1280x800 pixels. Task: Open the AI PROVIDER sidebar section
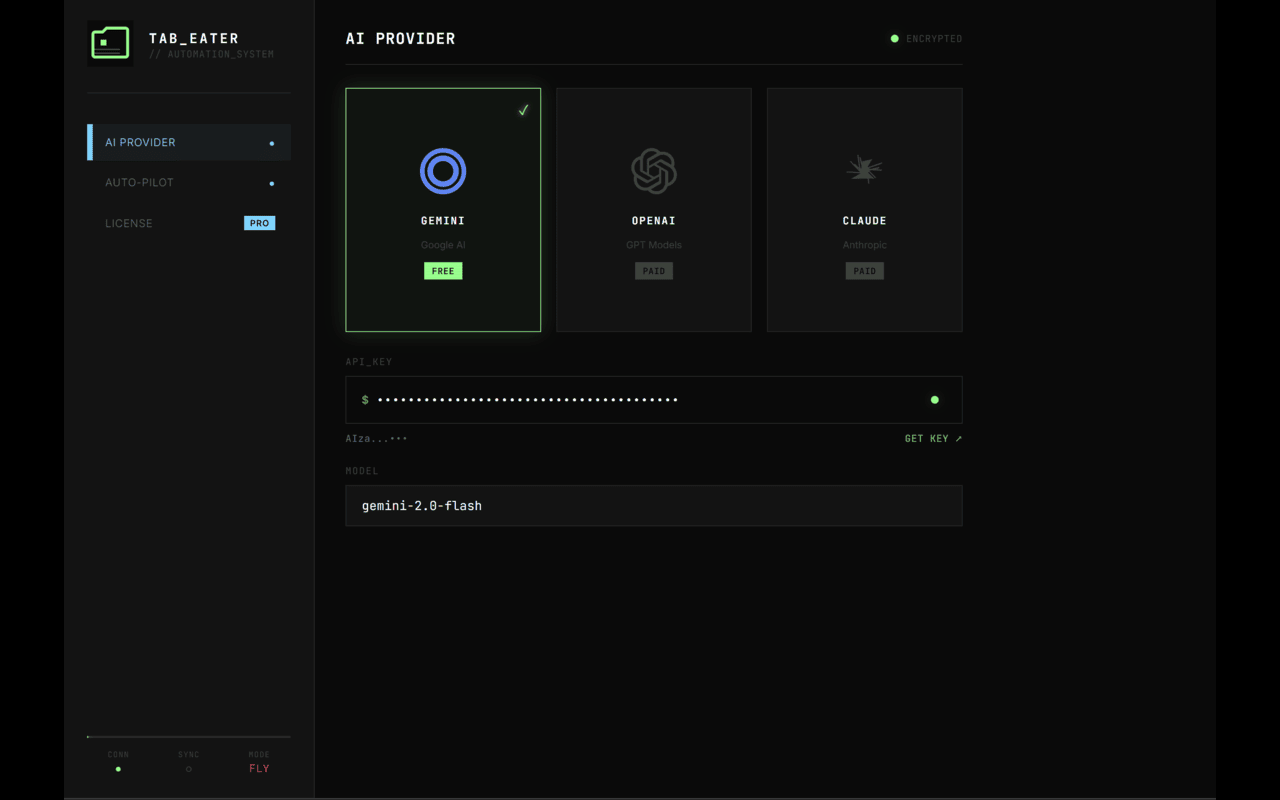coord(189,142)
